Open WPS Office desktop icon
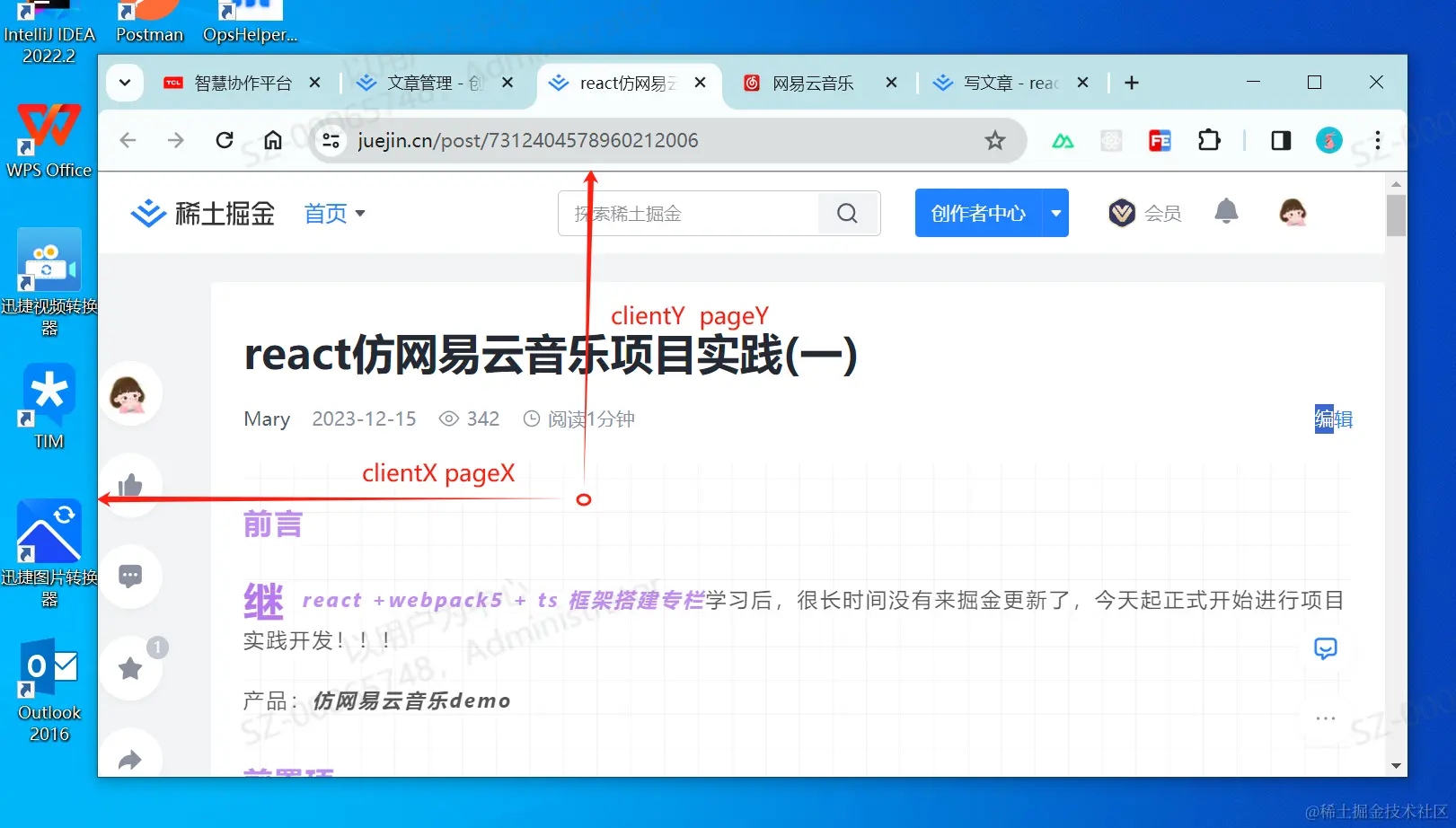1456x828 pixels. tap(49, 141)
